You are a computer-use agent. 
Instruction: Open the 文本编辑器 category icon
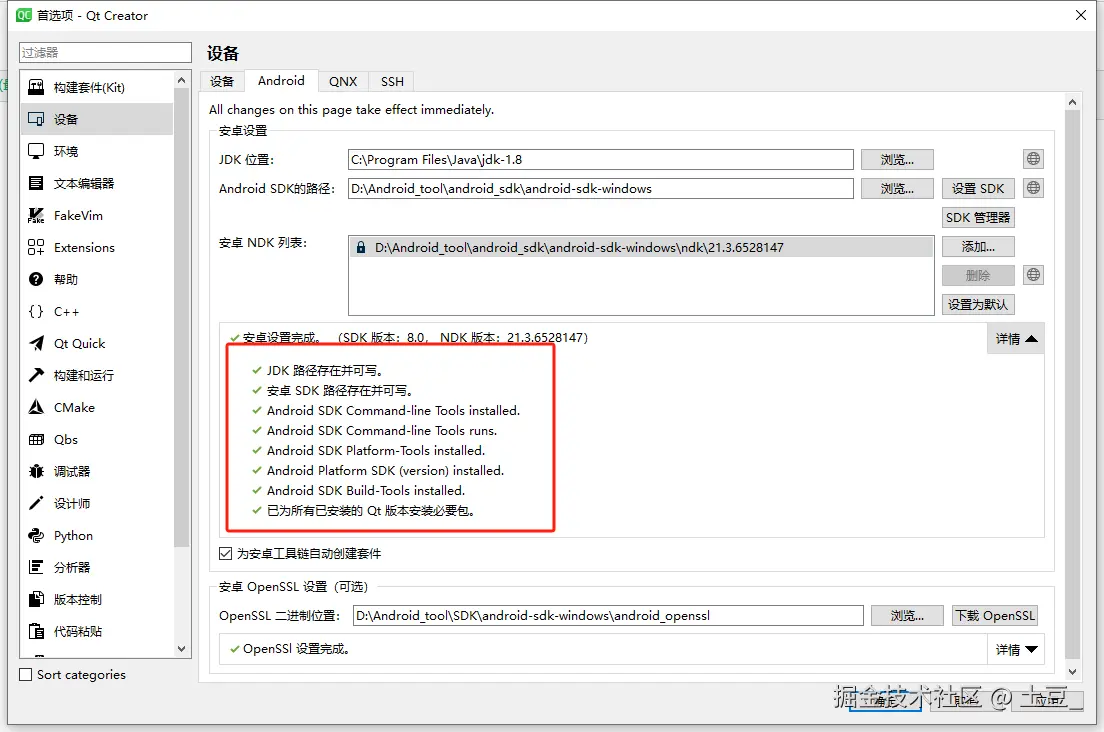point(36,183)
